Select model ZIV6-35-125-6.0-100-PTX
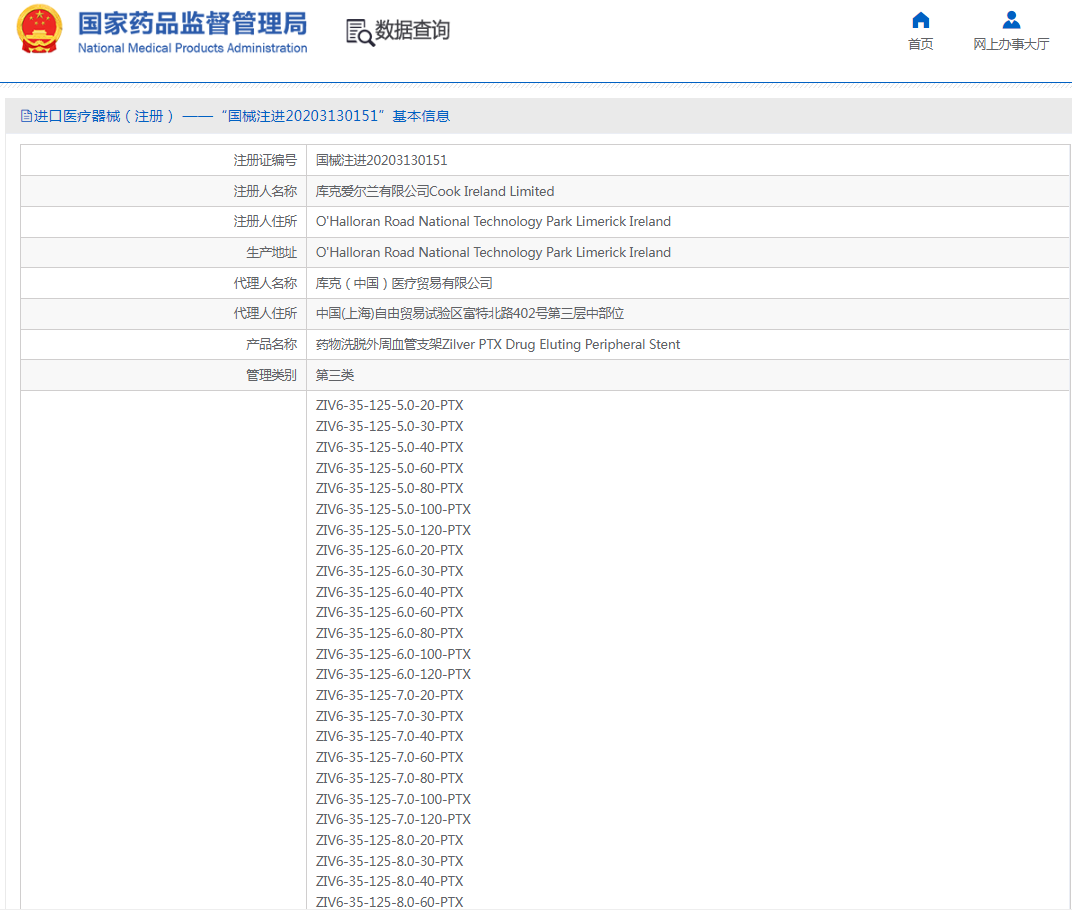 click(393, 654)
